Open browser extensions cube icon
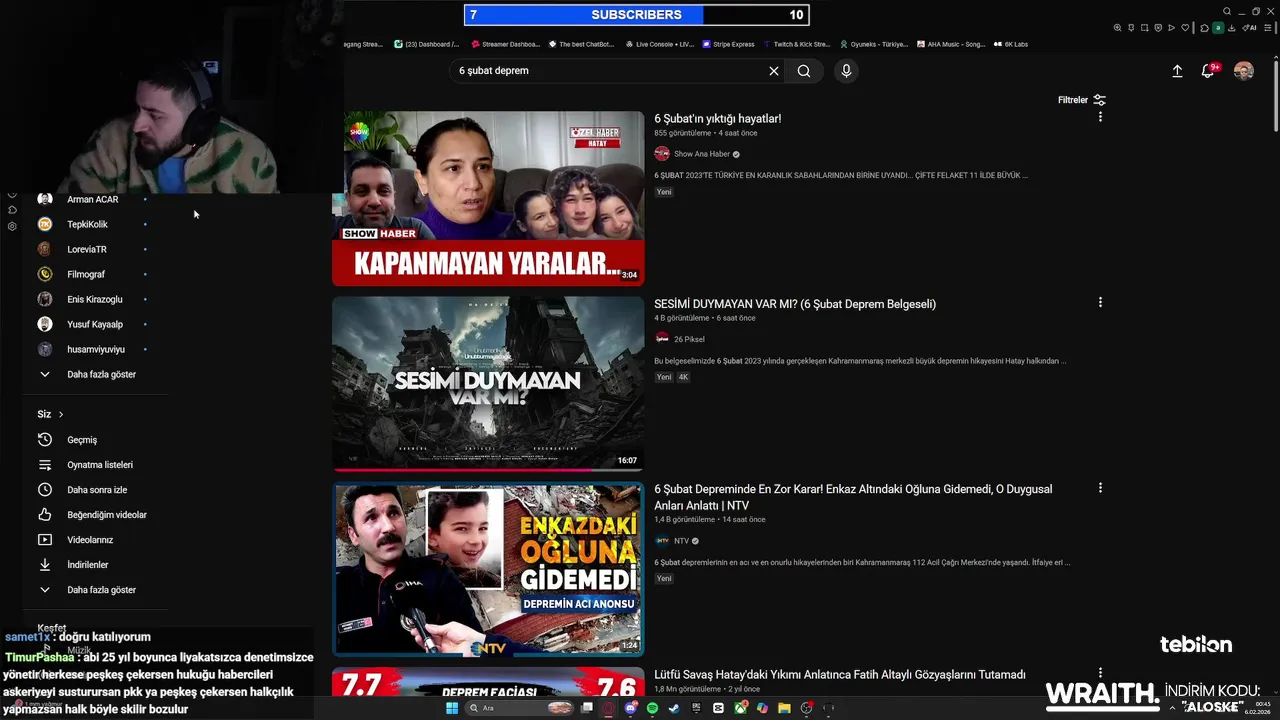The width and height of the screenshot is (1280, 720). [x=1204, y=28]
